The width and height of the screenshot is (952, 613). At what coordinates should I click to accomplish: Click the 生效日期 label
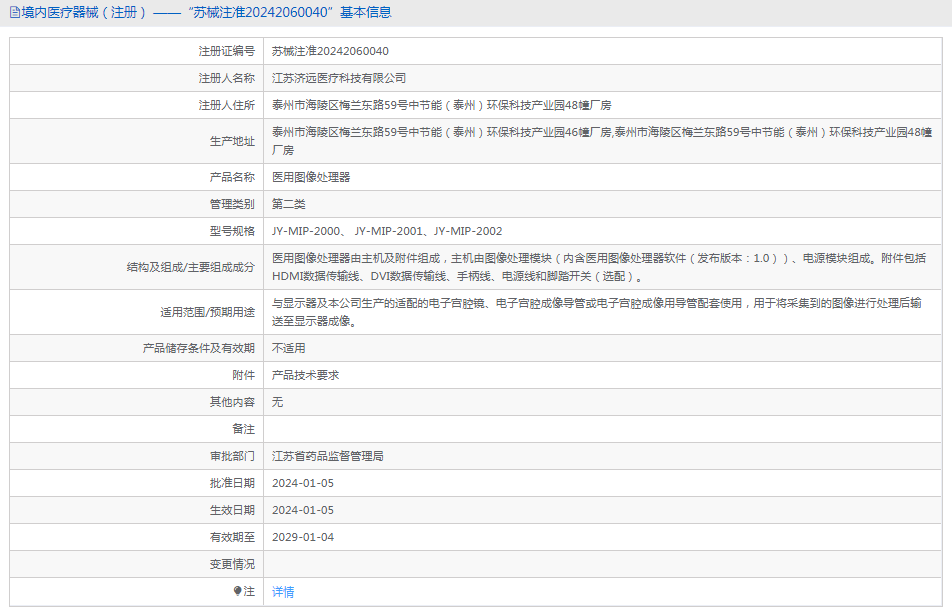(232, 510)
